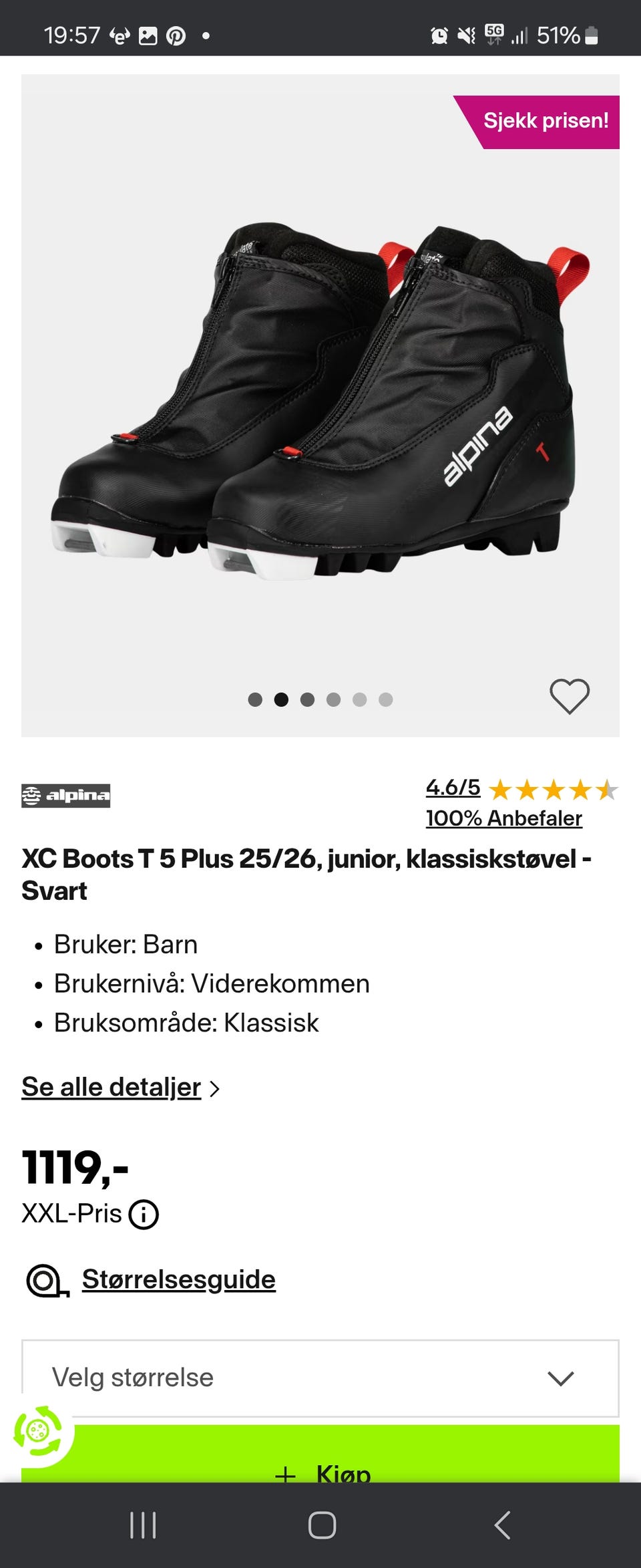Expand size list via chevron arrow
The height and width of the screenshot is (1568, 641).
560,1378
